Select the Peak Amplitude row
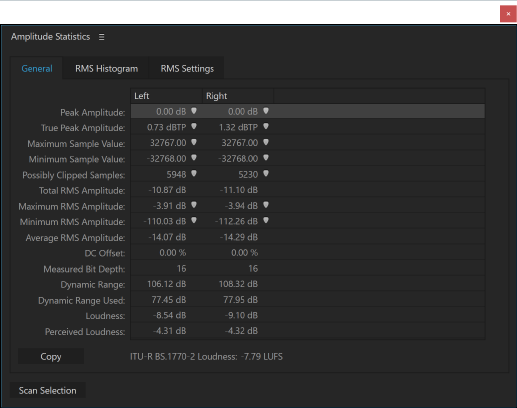 [308, 111]
